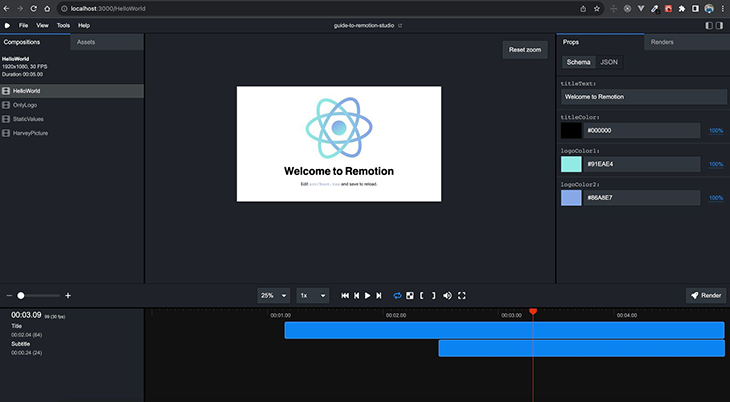Open the Tools menu
Image resolution: width=730 pixels, height=402 pixels.
tap(63, 25)
